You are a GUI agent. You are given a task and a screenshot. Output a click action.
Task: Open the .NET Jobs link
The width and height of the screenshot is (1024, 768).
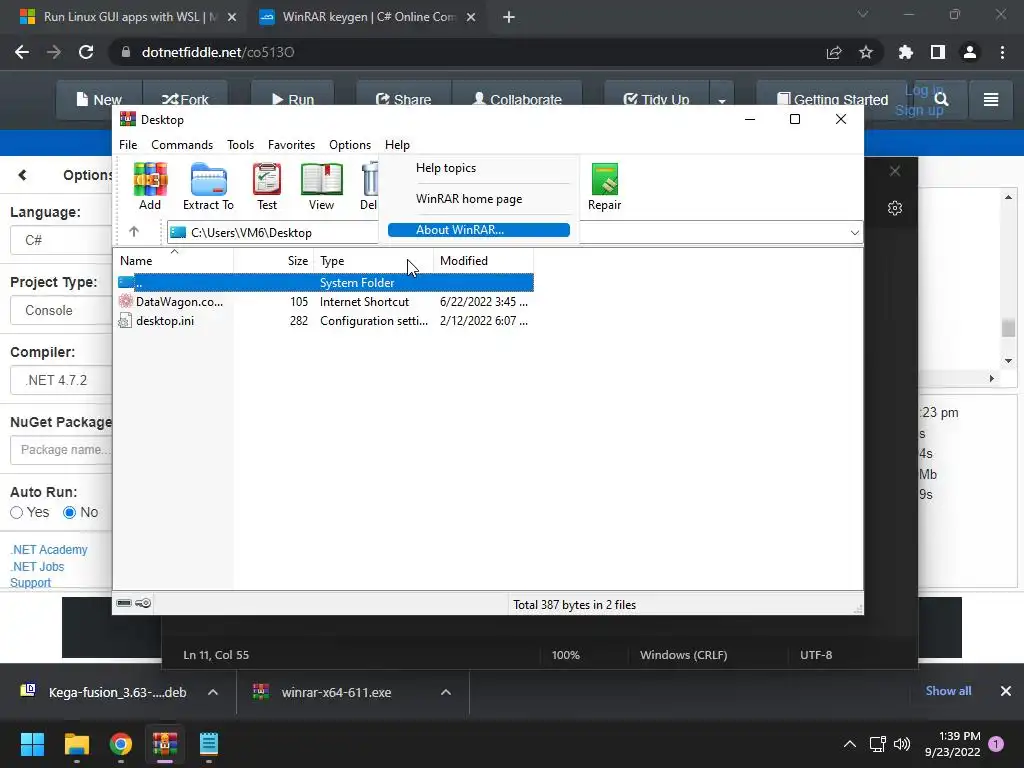(37, 567)
